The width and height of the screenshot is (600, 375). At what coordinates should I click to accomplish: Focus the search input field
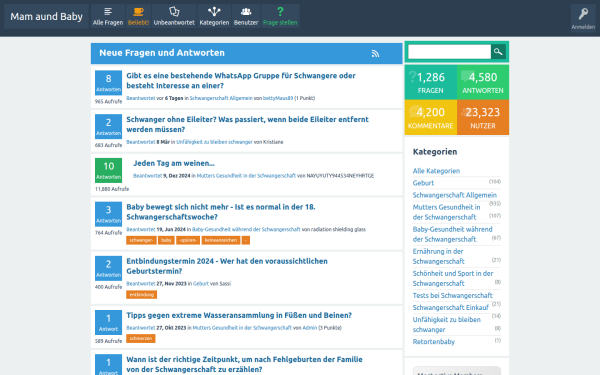coord(449,52)
